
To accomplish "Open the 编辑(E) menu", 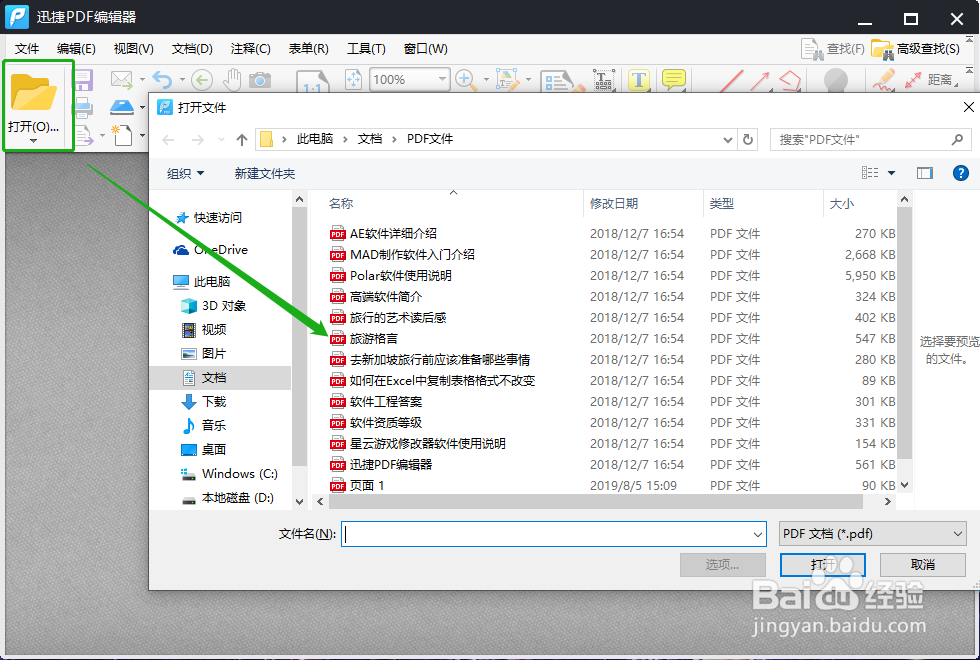I will click(x=76, y=49).
